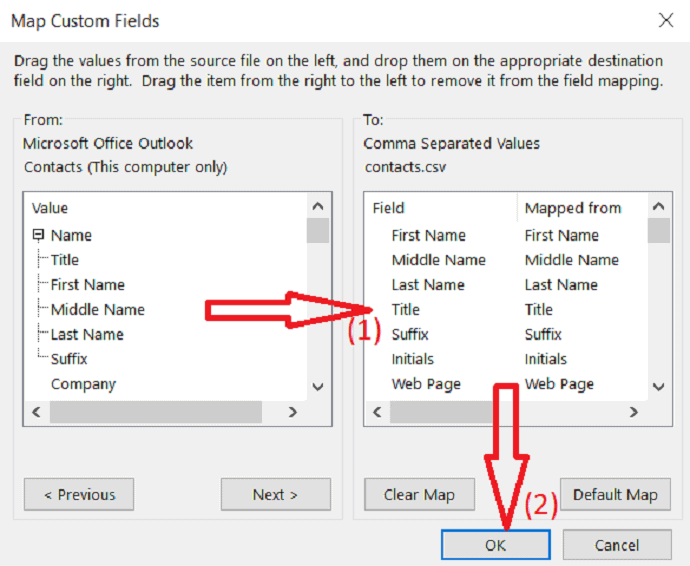Screen dimensions: 690x566
Task: Click the Previous button
Action: coord(79,495)
